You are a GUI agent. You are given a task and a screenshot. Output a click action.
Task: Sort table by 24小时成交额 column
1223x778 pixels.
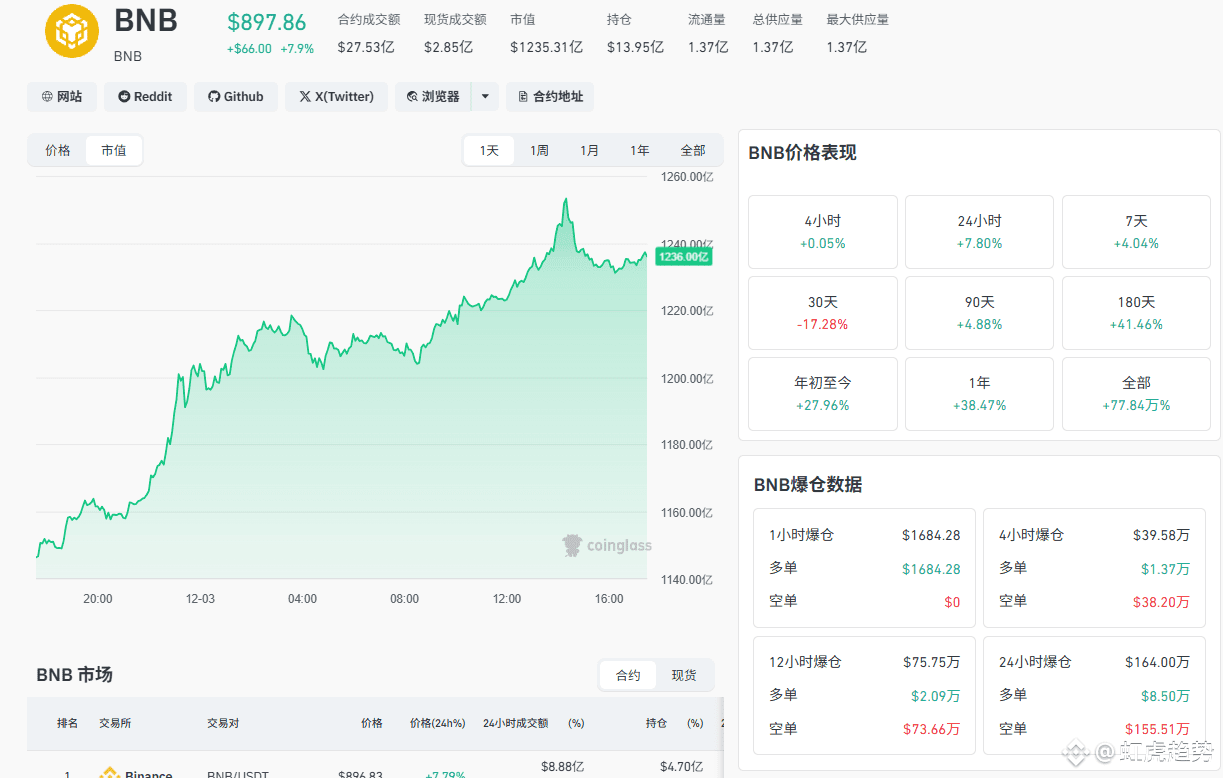[x=515, y=723]
